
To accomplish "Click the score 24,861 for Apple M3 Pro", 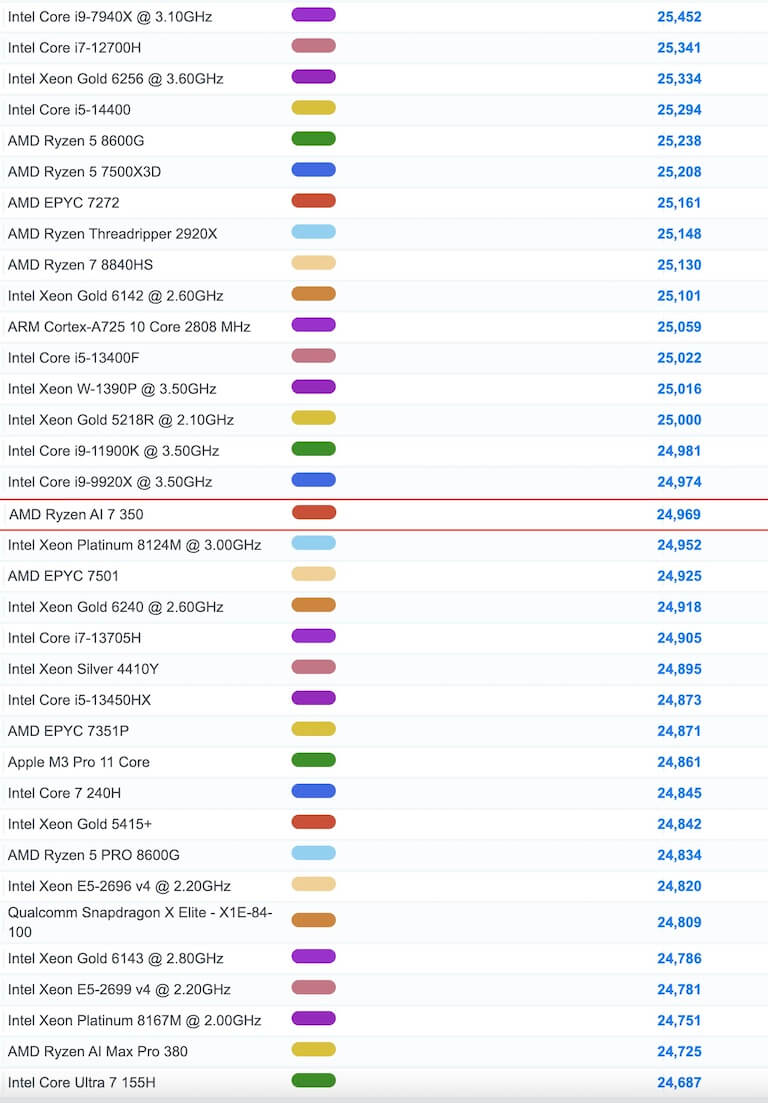I will [679, 762].
